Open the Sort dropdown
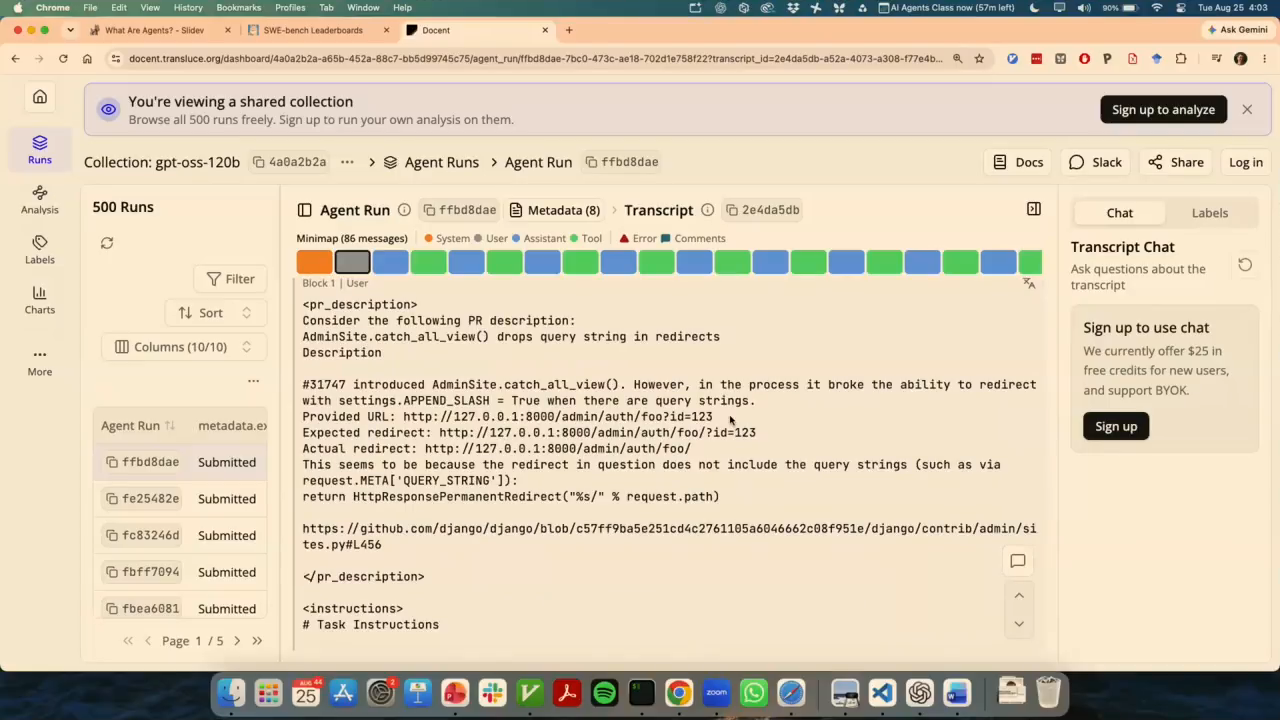The image size is (1280, 720). [x=214, y=313]
